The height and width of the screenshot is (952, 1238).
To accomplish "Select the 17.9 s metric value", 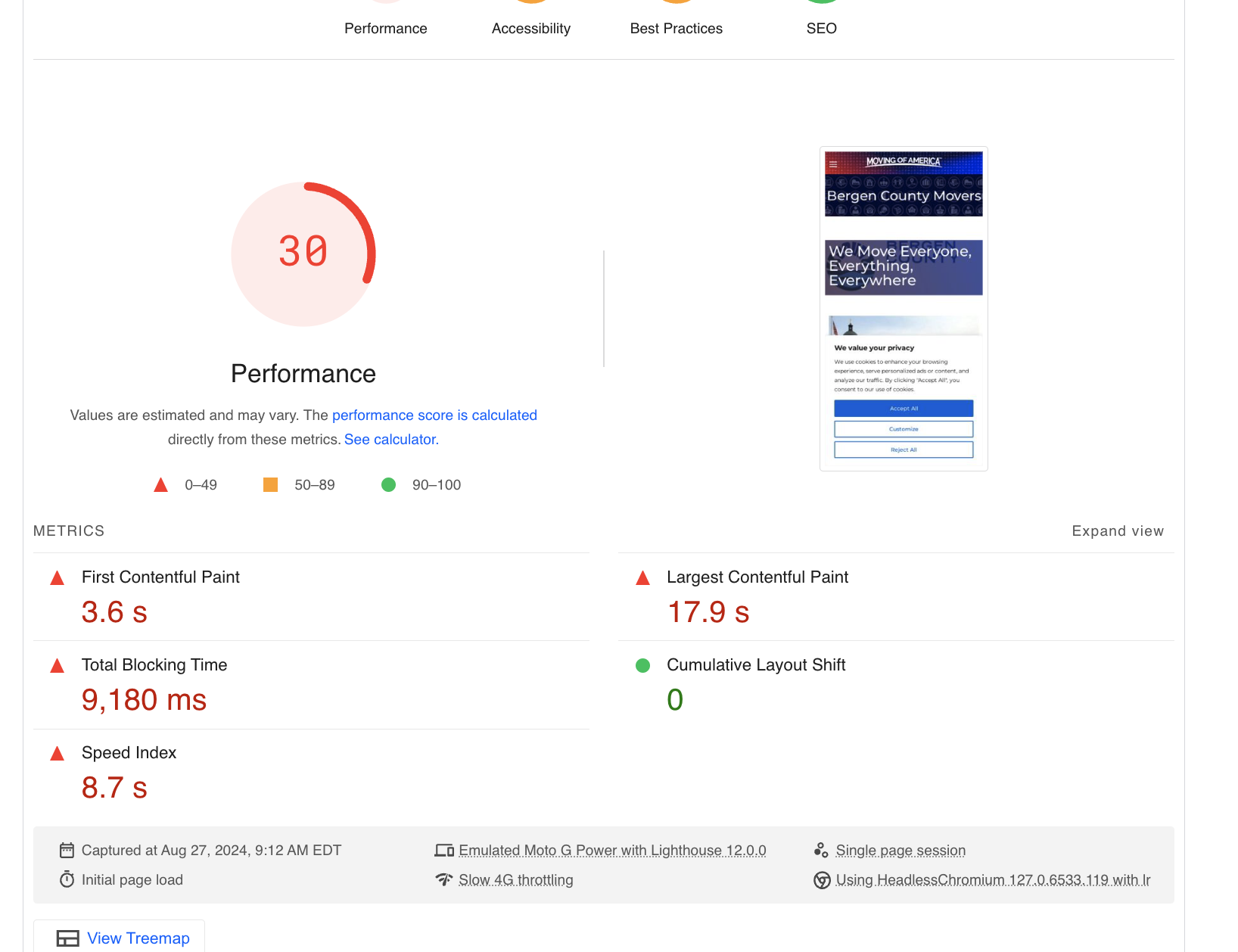I will pyautogui.click(x=708, y=611).
